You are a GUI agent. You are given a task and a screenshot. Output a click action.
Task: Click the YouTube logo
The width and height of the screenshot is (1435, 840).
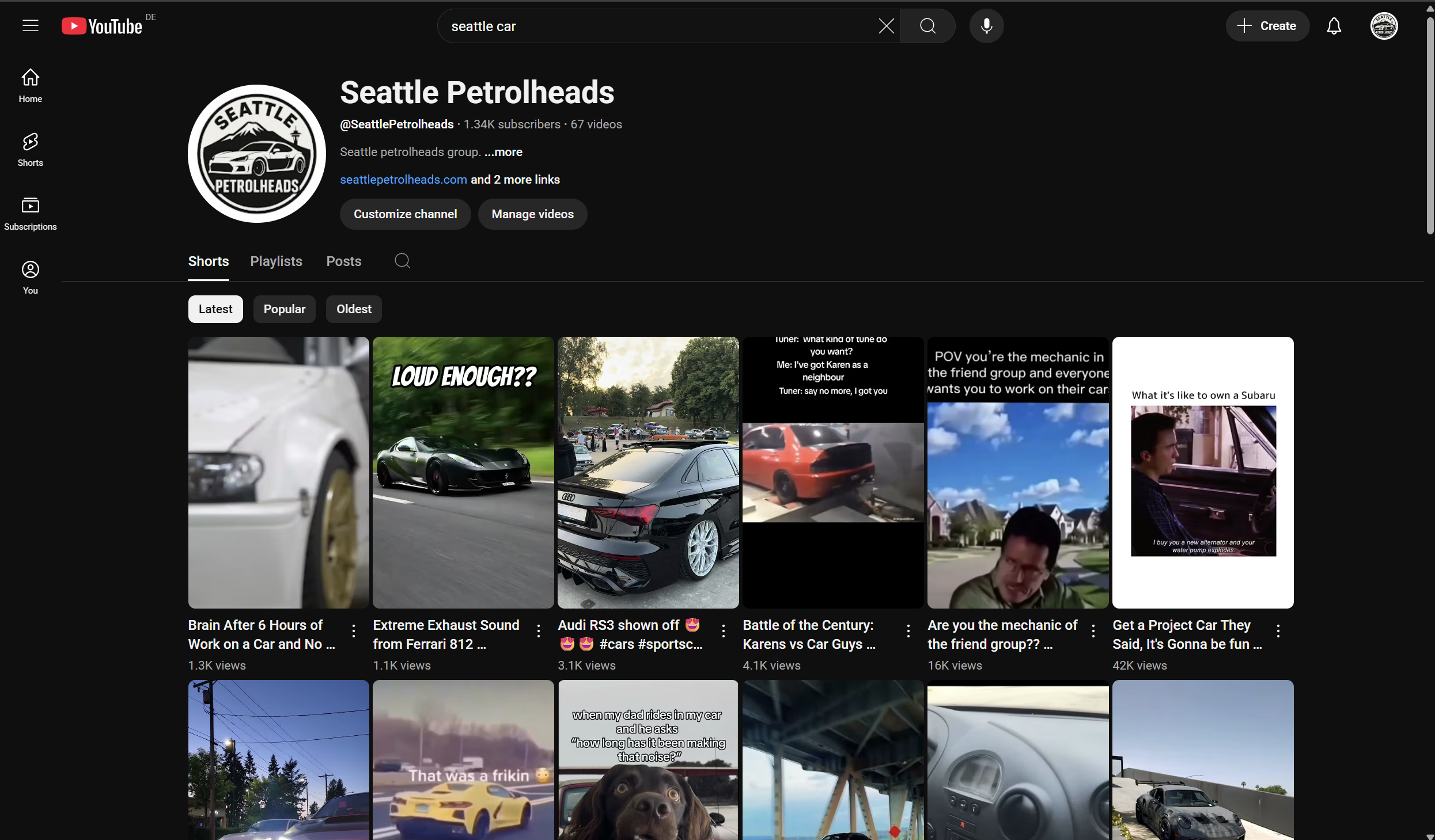pos(103,26)
